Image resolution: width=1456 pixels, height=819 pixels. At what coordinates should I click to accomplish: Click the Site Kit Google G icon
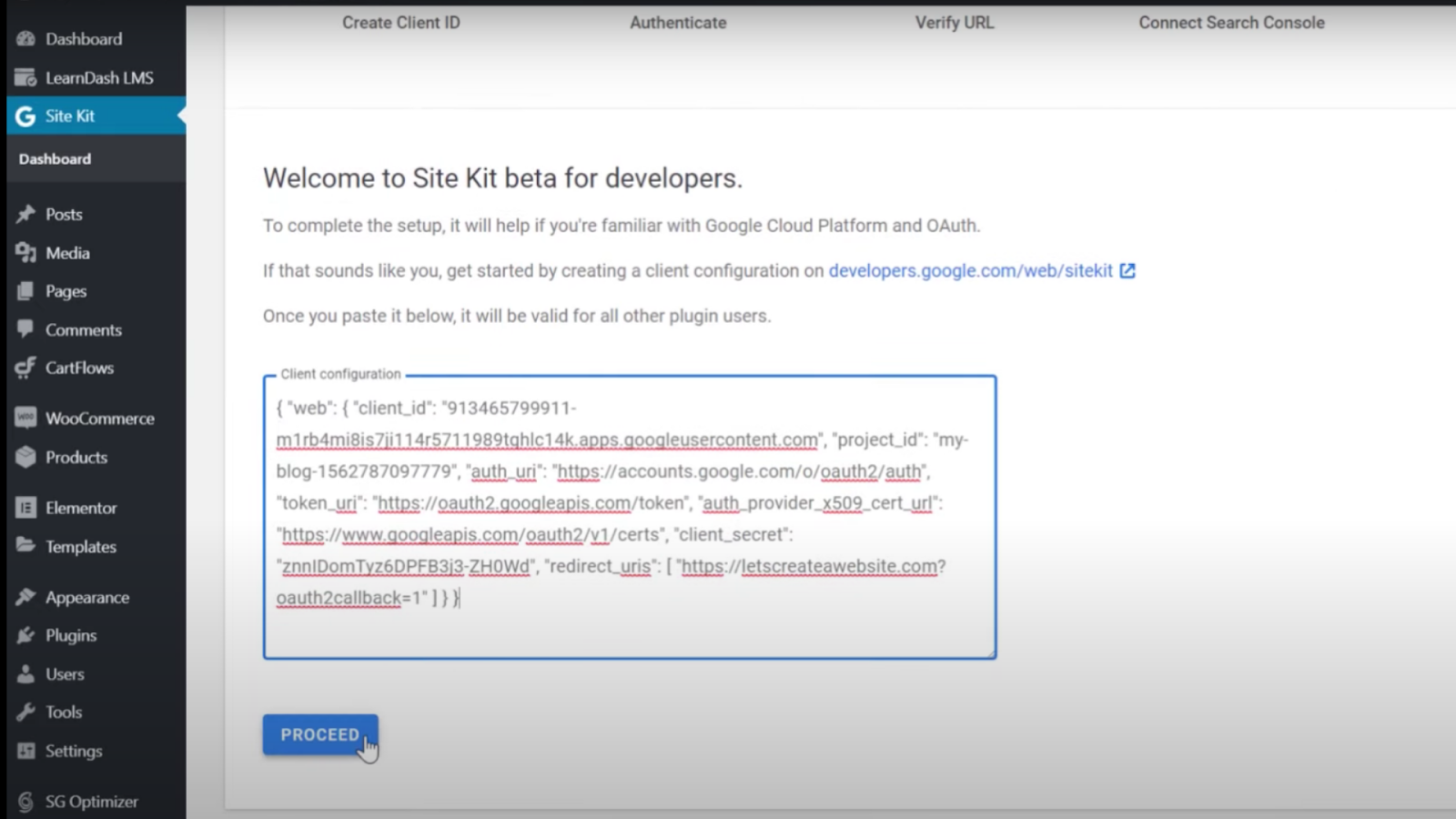pyautogui.click(x=25, y=116)
